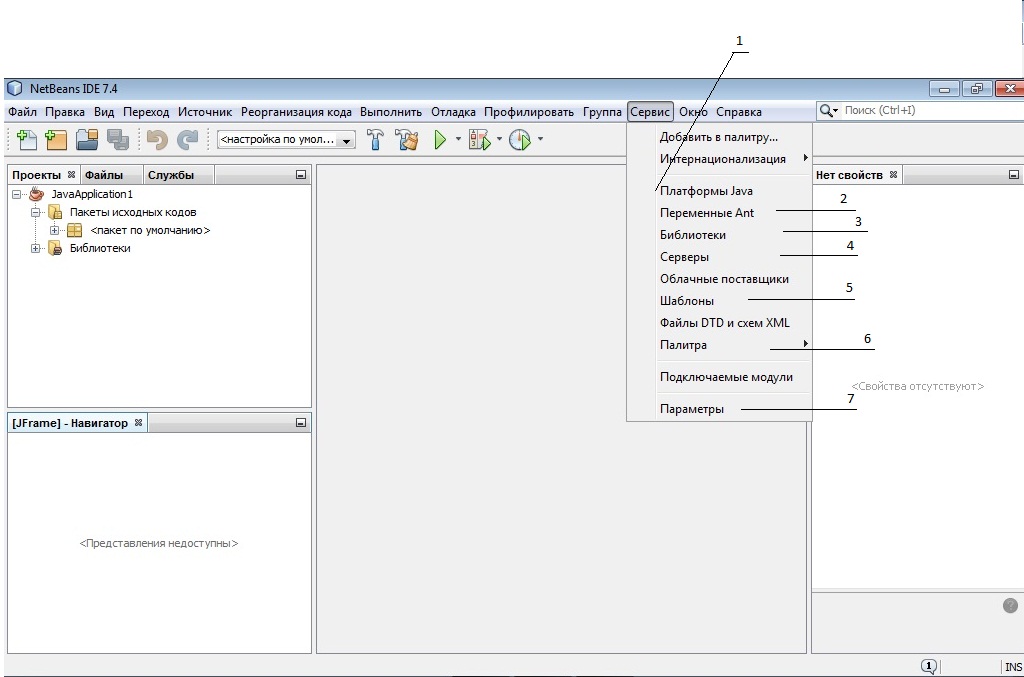
Task: Minimize the Projects panel group
Action: [x=300, y=175]
